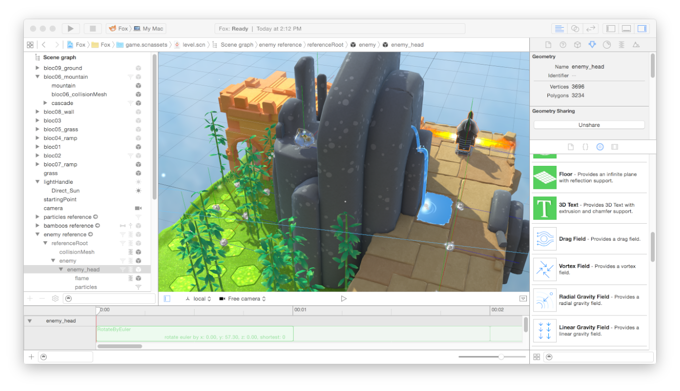Screen dimensions: 680x391
Task: Click the scene graph filter field
Action: pyautogui.click(x=110, y=299)
